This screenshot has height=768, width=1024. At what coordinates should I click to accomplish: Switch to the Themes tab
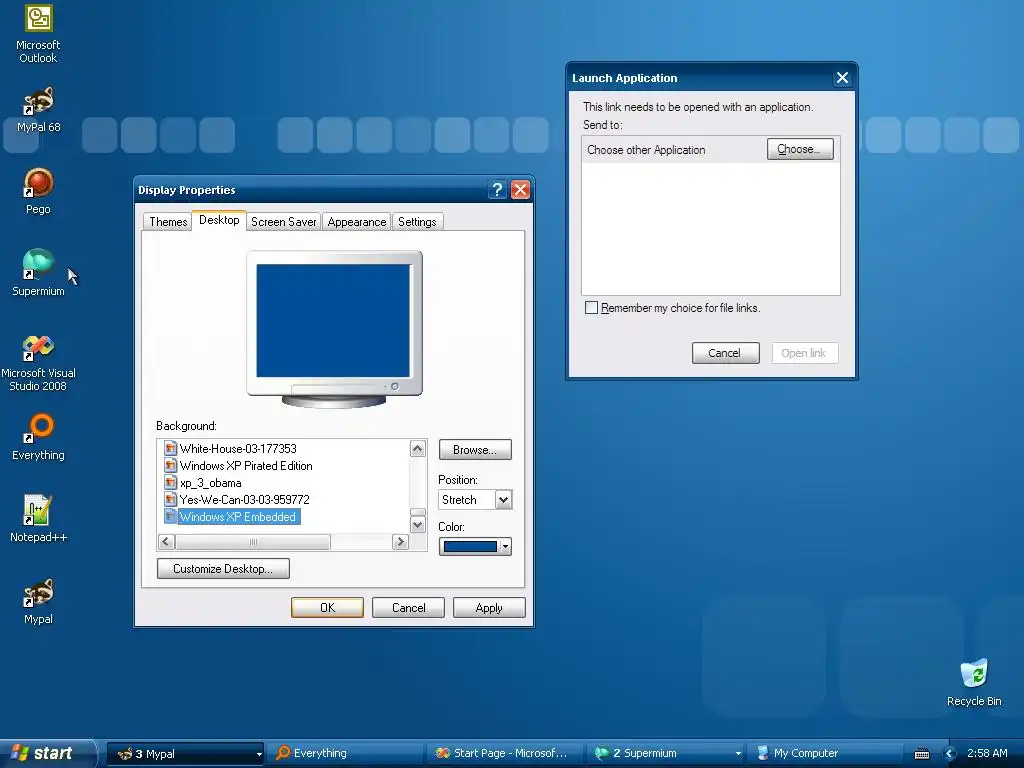(168, 222)
